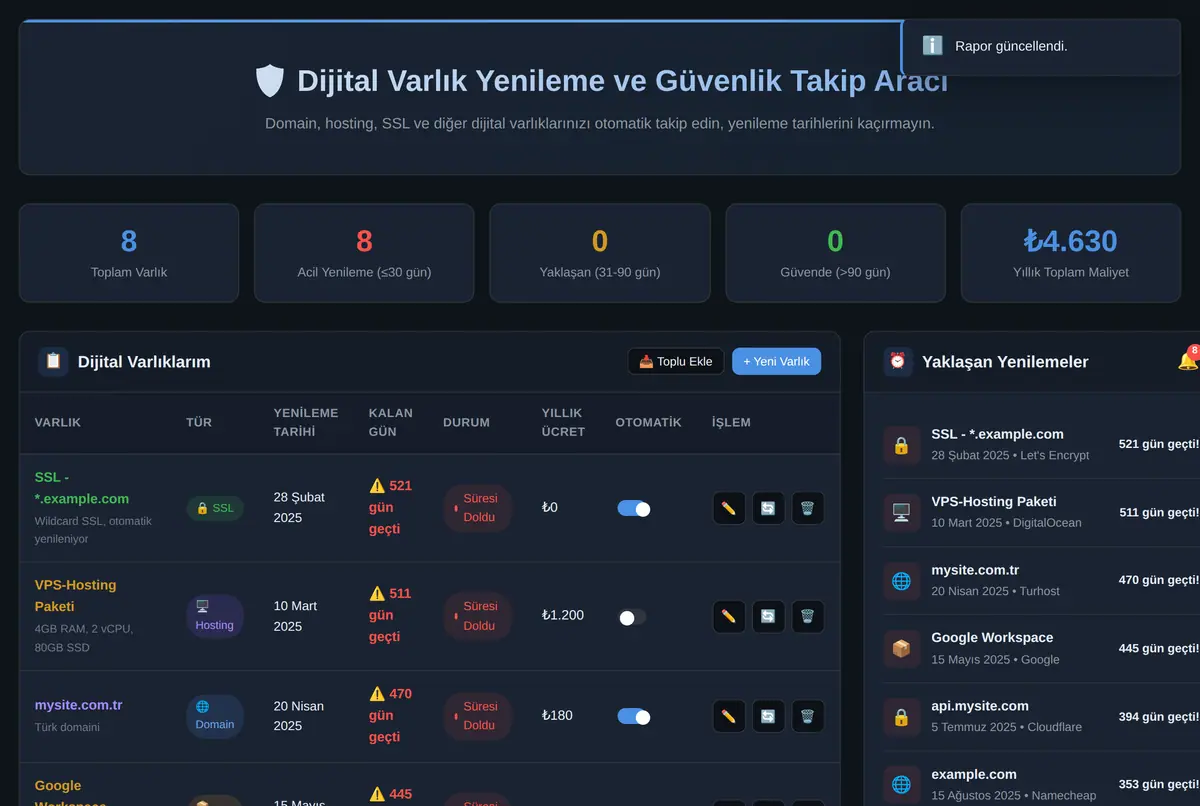
Task: Click the '10 Mart 2025' renewal date cell
Action: pos(296,616)
